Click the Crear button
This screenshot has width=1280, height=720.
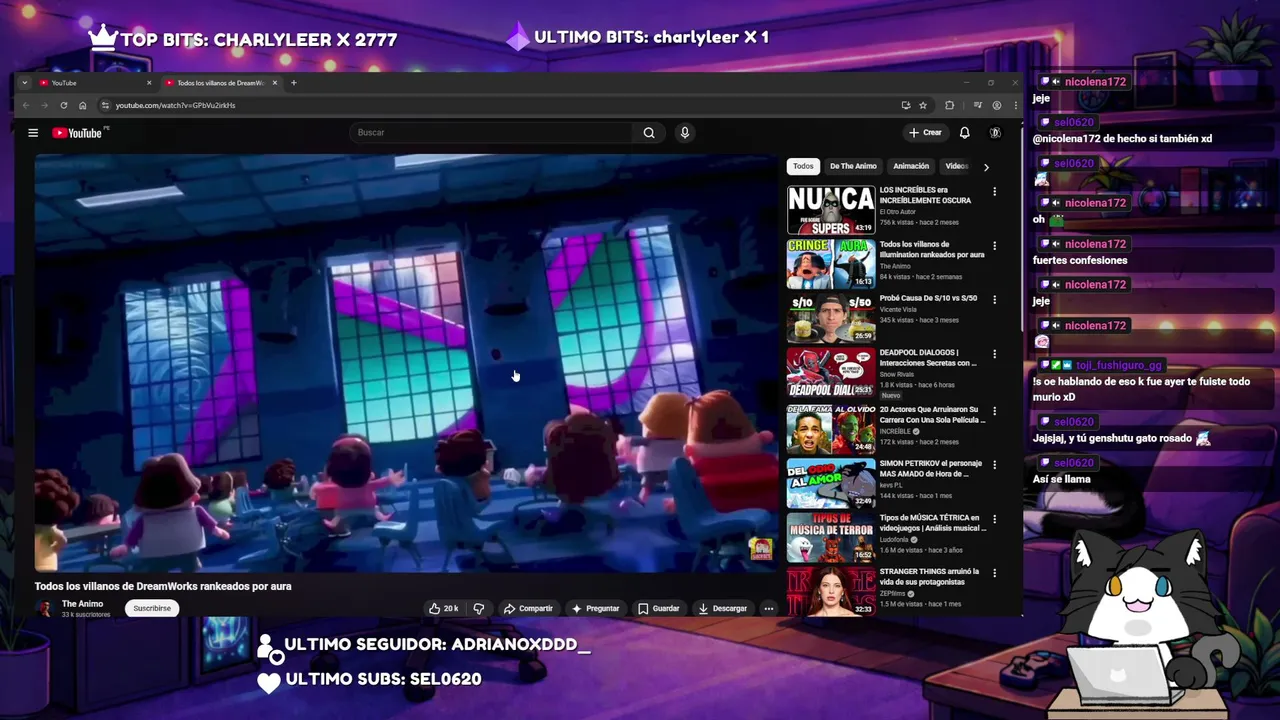pos(925,132)
